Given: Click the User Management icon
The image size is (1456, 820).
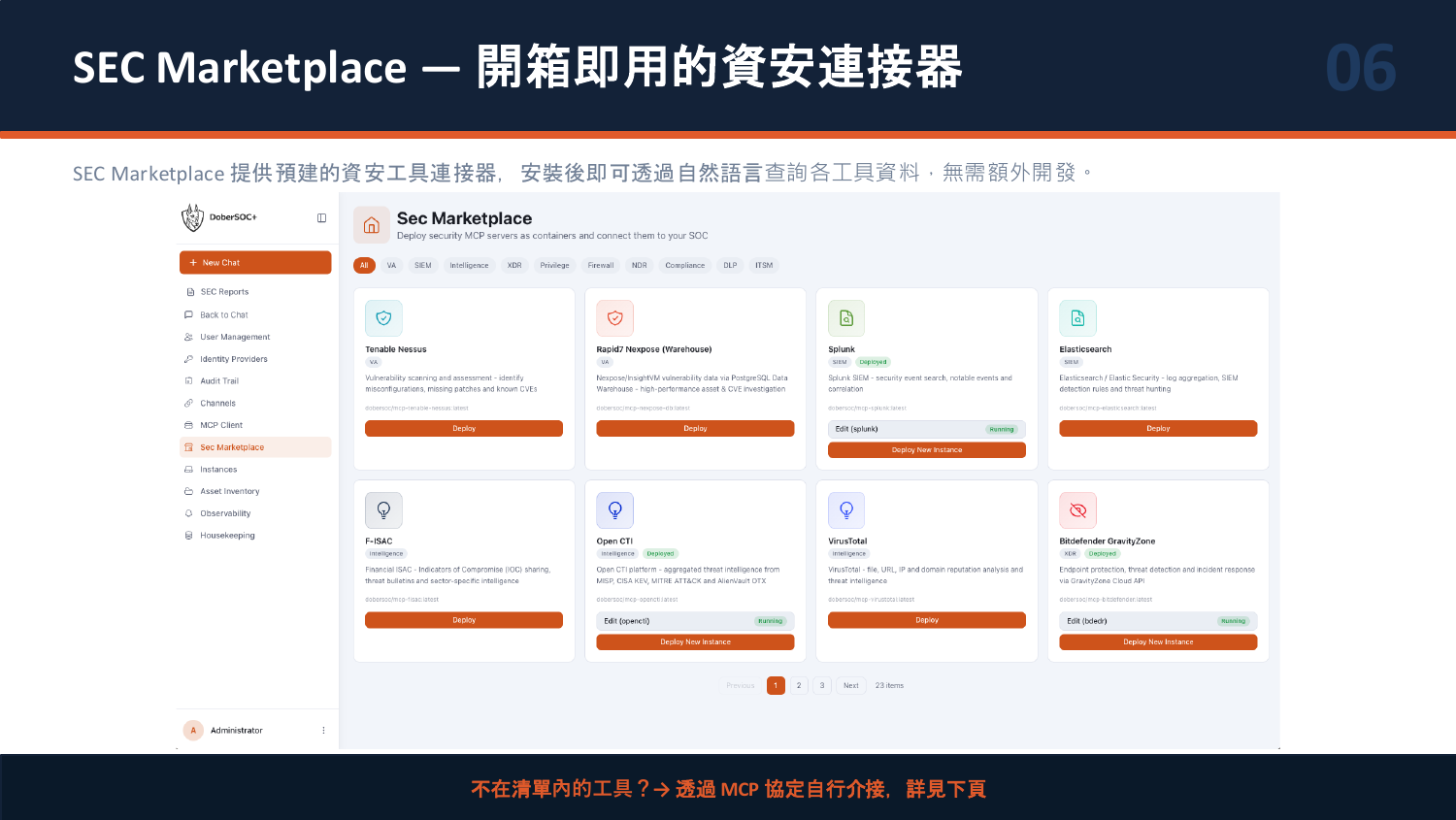Looking at the screenshot, I should pyautogui.click(x=189, y=337).
